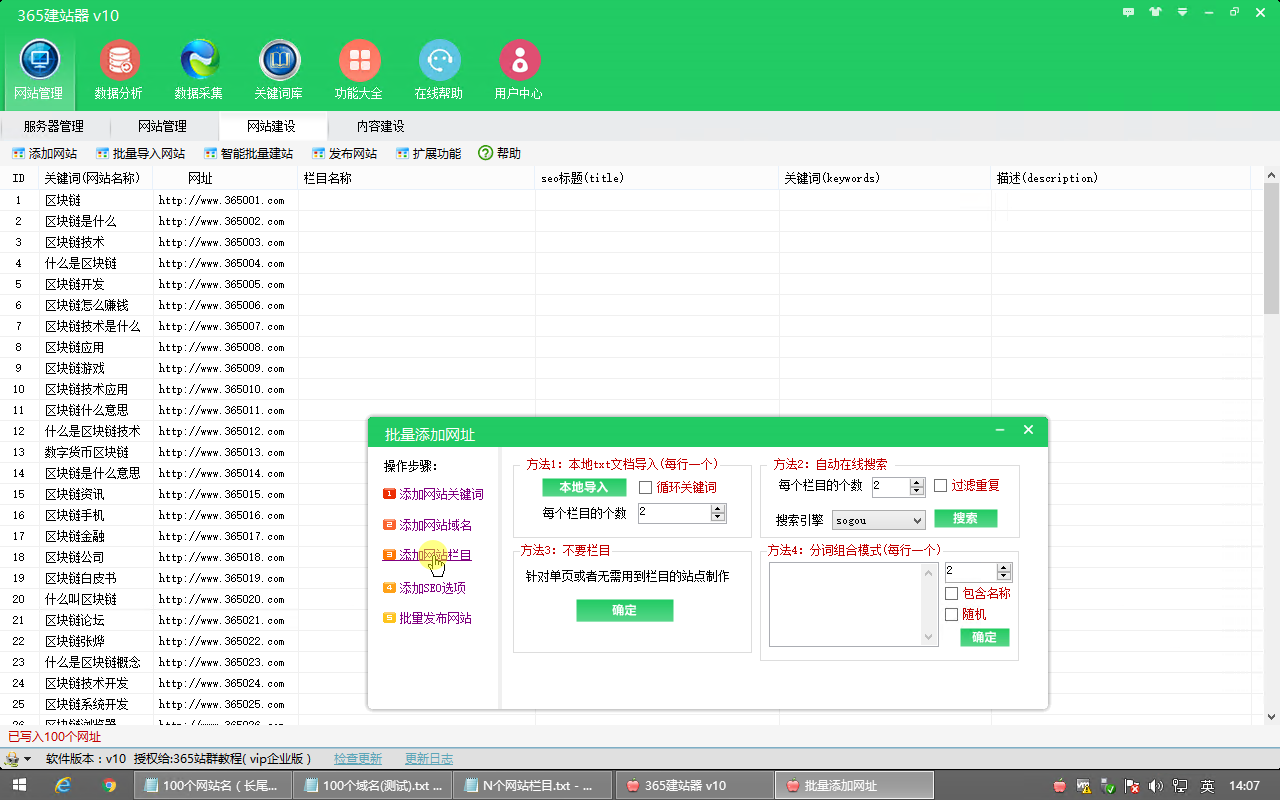
Task: Click the 检查更新 link
Action: pyautogui.click(x=358, y=759)
